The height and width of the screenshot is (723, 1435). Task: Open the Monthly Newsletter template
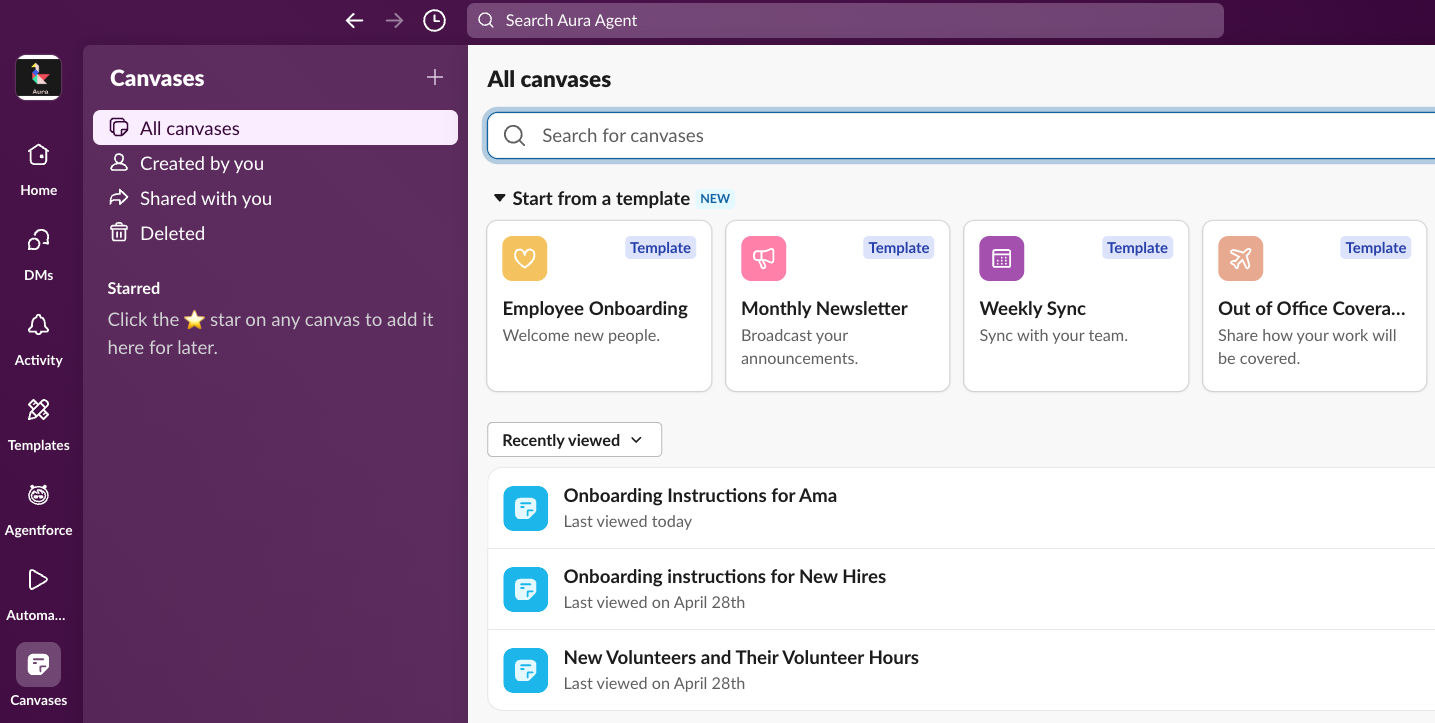click(837, 306)
